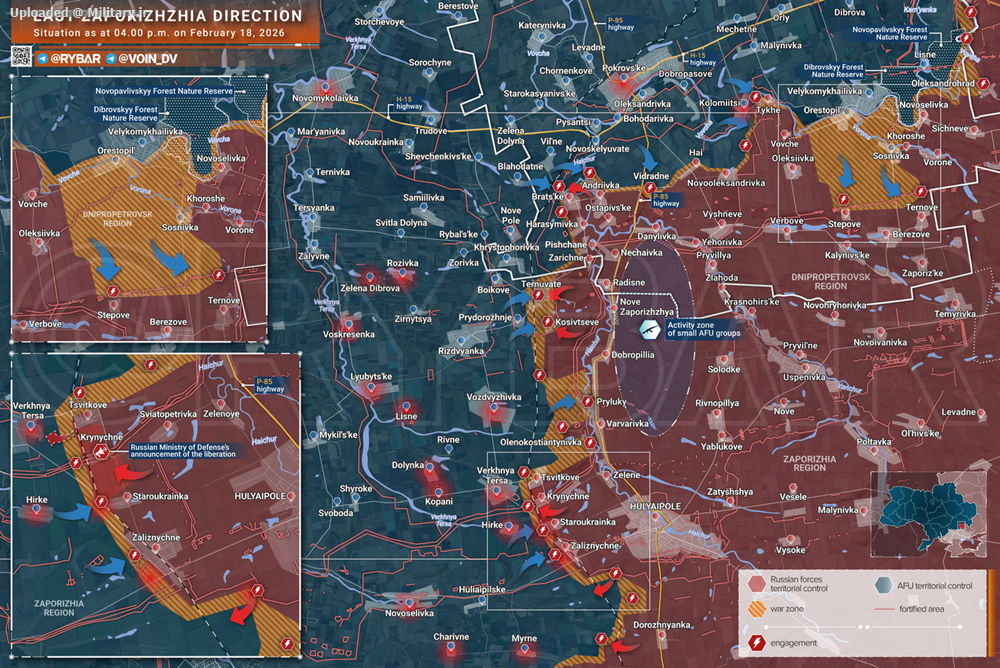1000x668 pixels.
Task: Click the 'Activity zone of small AFU groups' label
Action: click(x=703, y=329)
